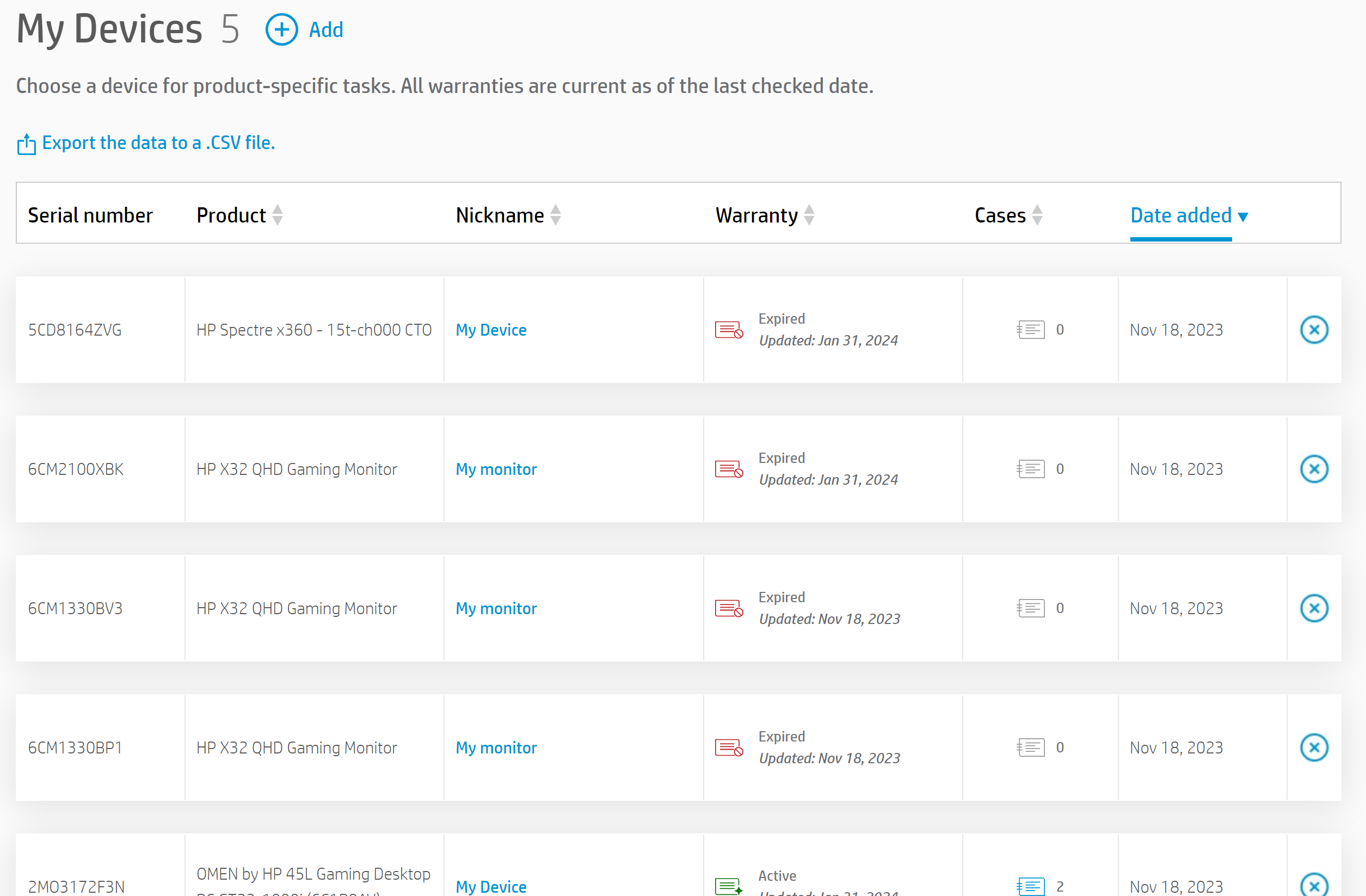
Task: Click cases icon showing 2 for 2M03172F3N
Action: coord(1031,886)
